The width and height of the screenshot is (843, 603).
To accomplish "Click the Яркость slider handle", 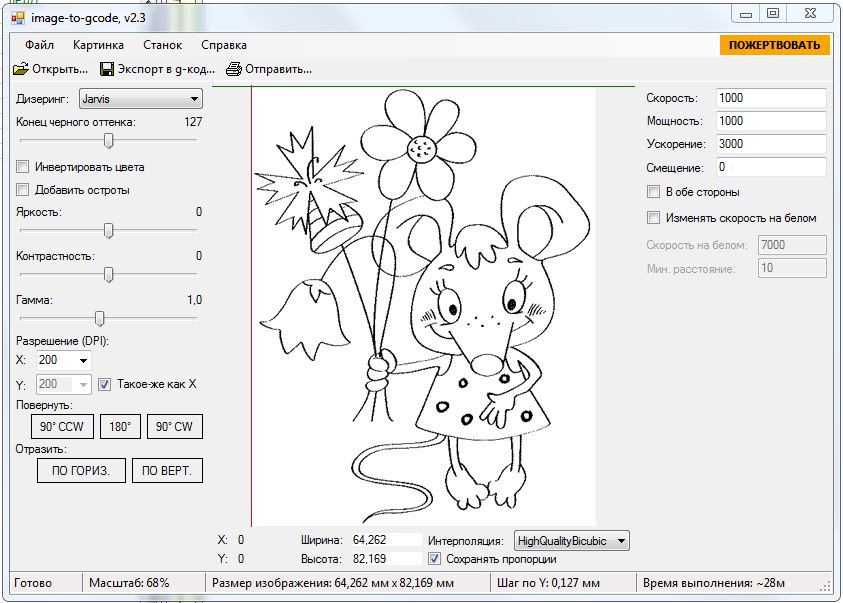I will click(109, 231).
